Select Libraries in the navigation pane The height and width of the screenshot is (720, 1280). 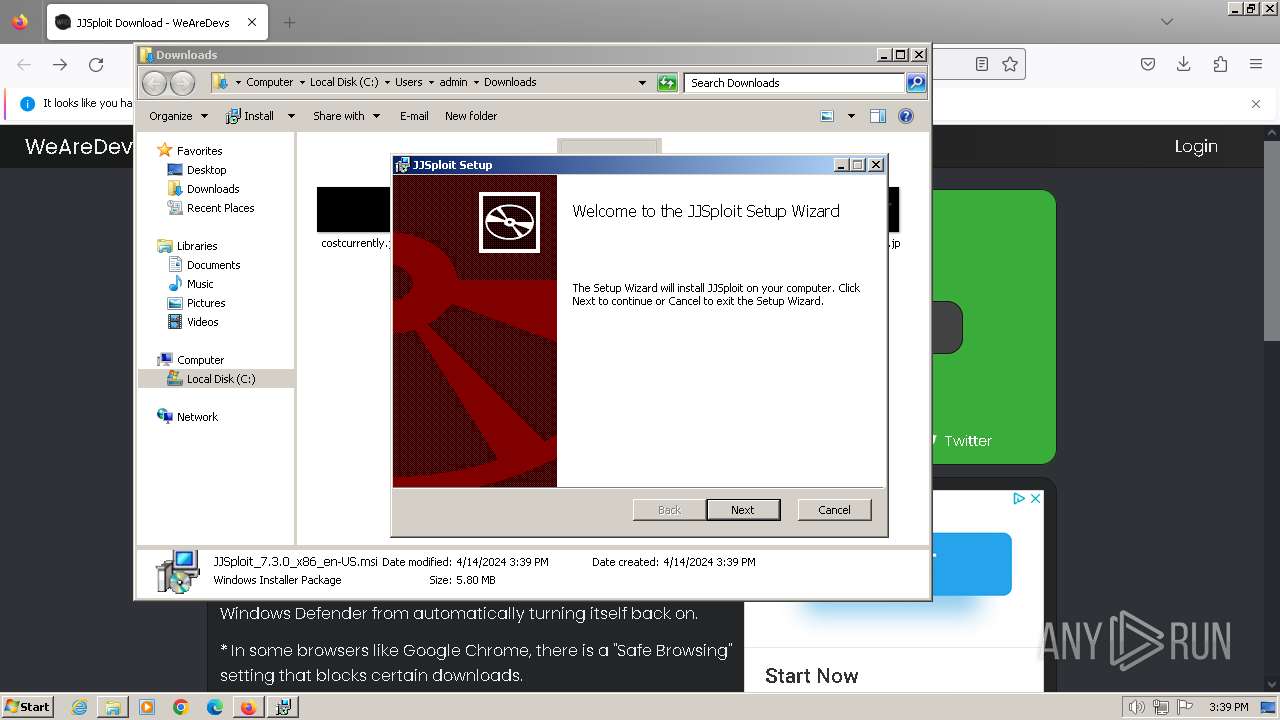[197, 246]
